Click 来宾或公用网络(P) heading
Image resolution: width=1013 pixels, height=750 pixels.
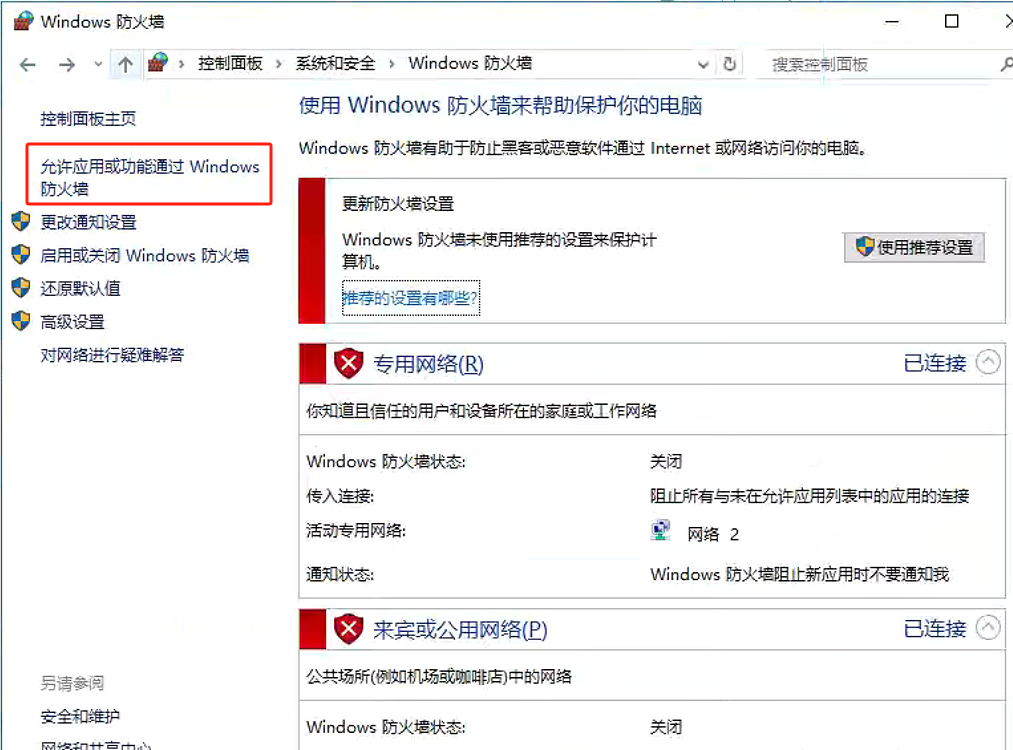pos(460,630)
